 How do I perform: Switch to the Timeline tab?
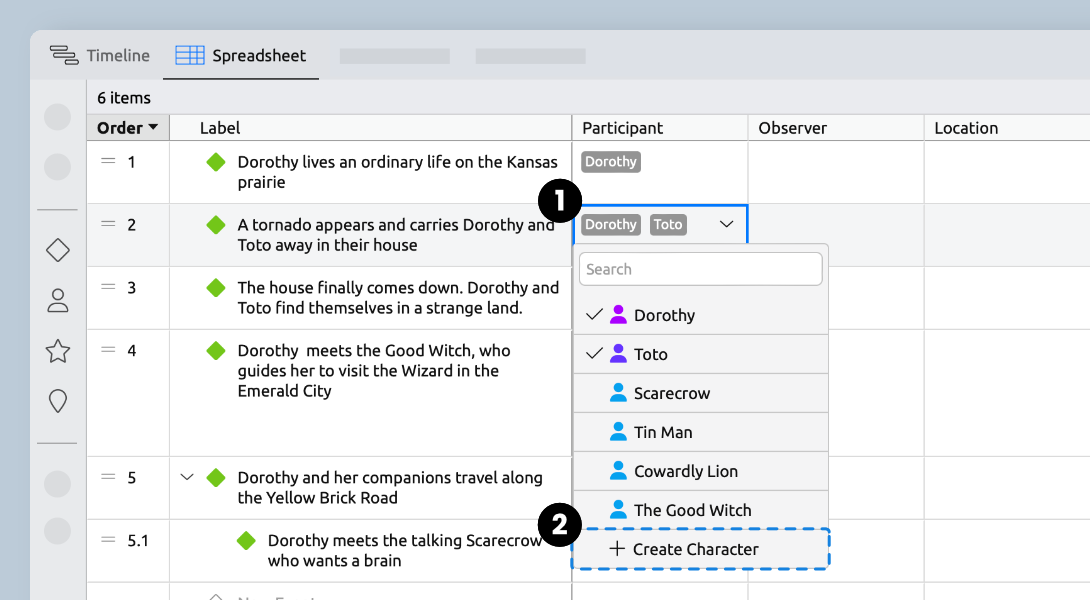pyautogui.click(x=99, y=56)
